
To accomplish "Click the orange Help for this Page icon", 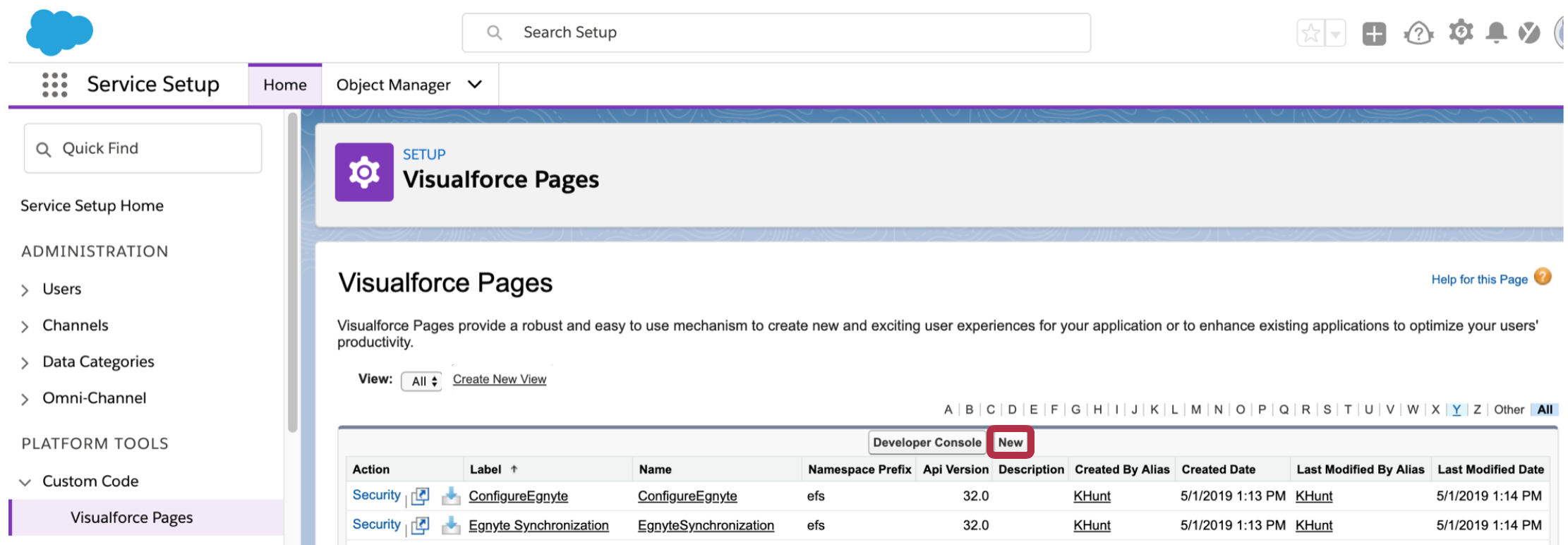I will pos(1543,277).
